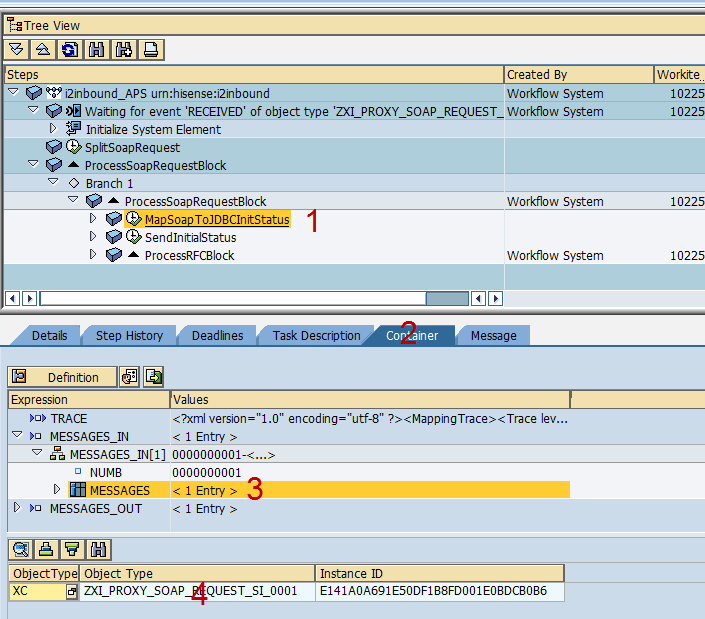Click the Find binoculars icon in Tree View toolbar
Viewport: 705px width, 619px height.
(x=97, y=49)
